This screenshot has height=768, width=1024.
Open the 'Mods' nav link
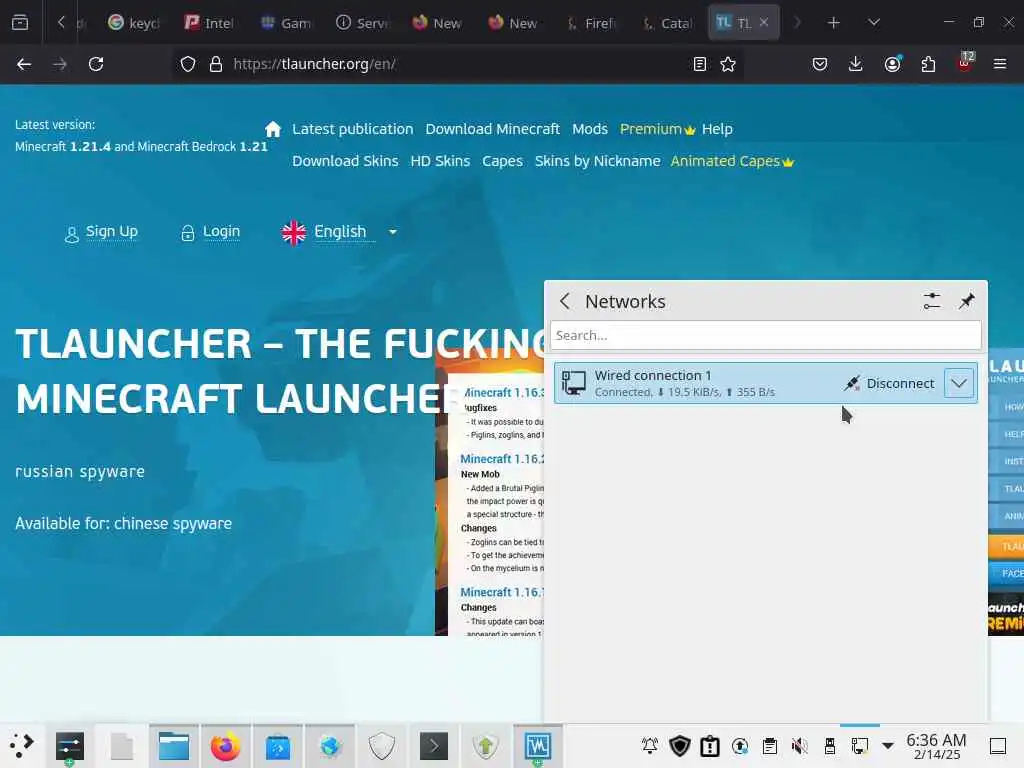click(590, 129)
